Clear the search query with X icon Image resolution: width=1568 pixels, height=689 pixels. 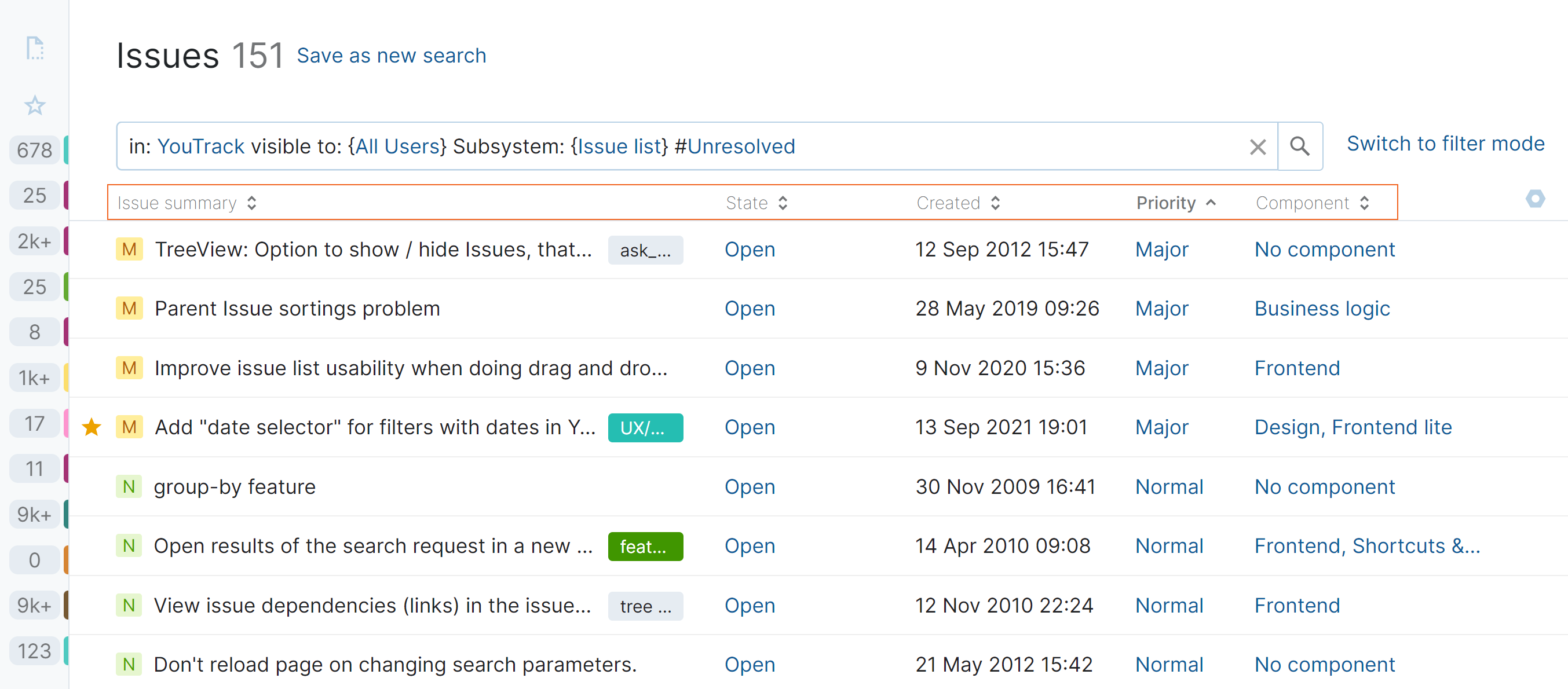(x=1257, y=146)
